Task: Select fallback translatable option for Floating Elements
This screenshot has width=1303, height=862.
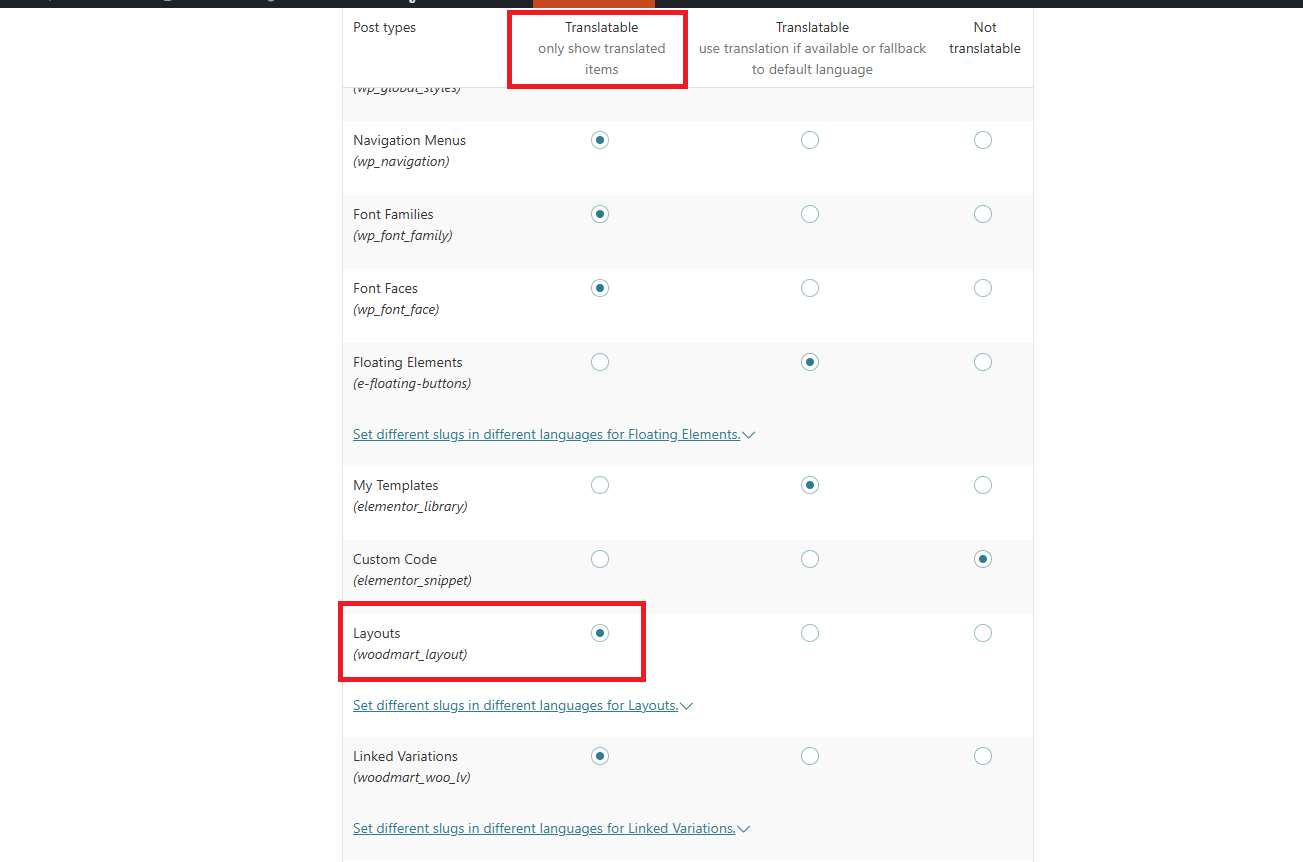Action: click(x=810, y=362)
